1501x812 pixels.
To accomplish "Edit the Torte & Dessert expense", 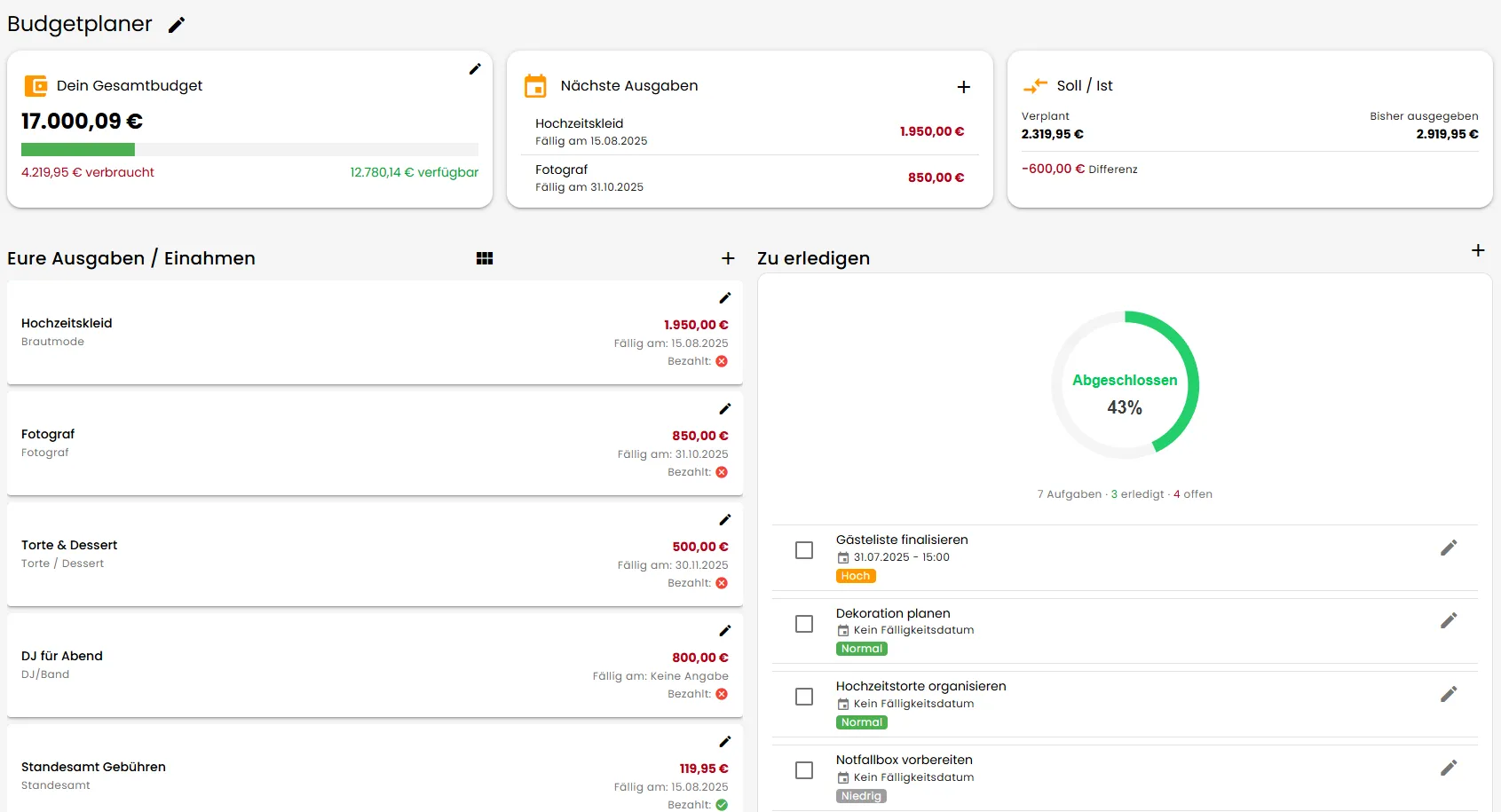I will pyautogui.click(x=724, y=520).
